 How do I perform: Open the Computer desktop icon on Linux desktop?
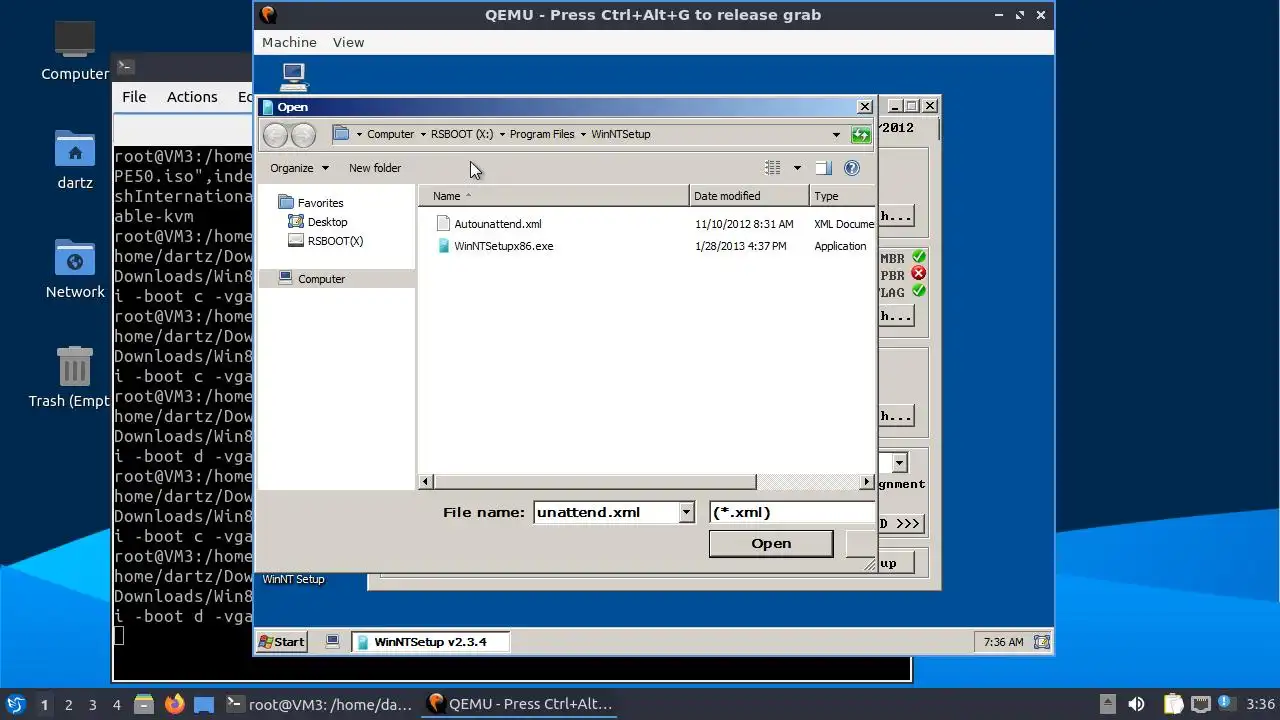click(75, 40)
